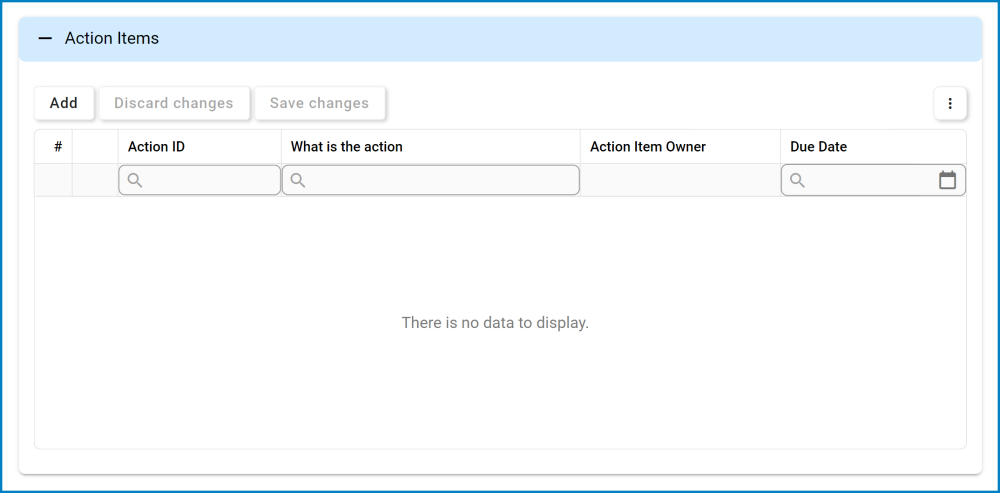Click the Action Items header title
The height and width of the screenshot is (493, 1000).
pos(112,39)
